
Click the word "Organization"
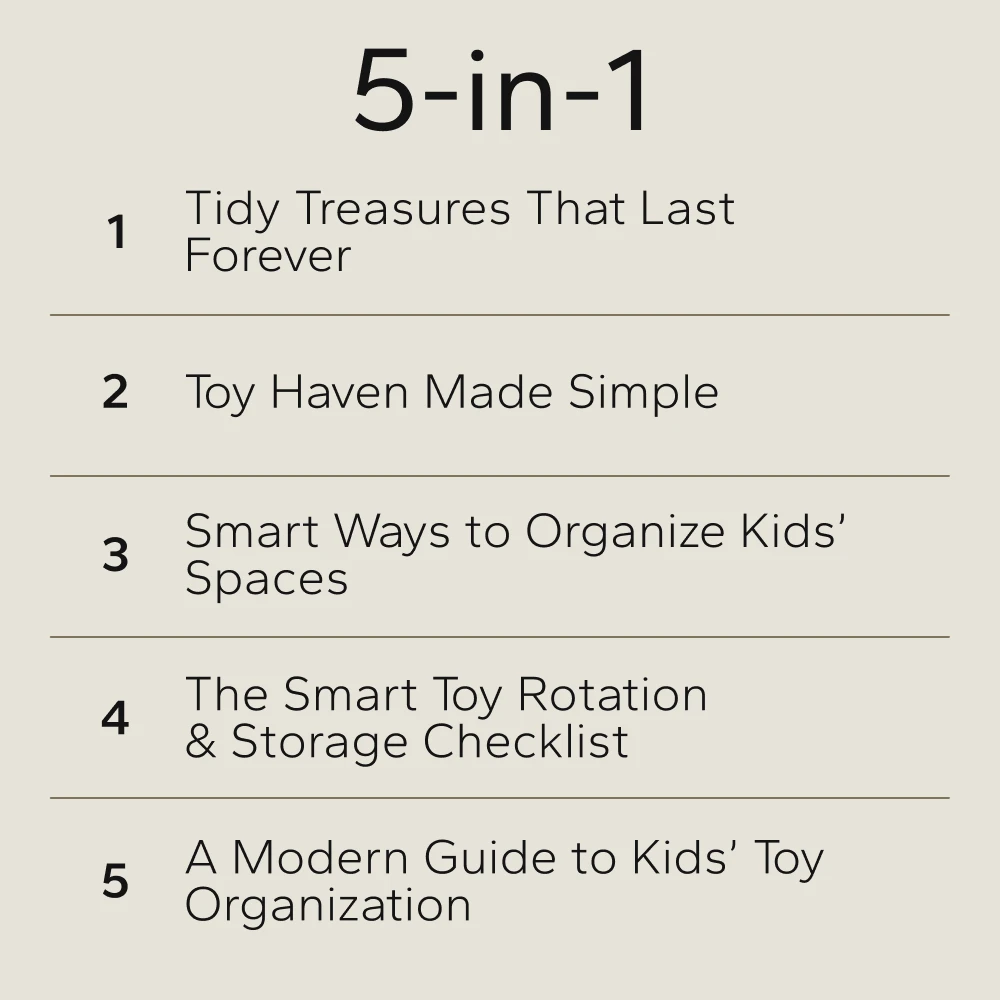[x=328, y=906]
